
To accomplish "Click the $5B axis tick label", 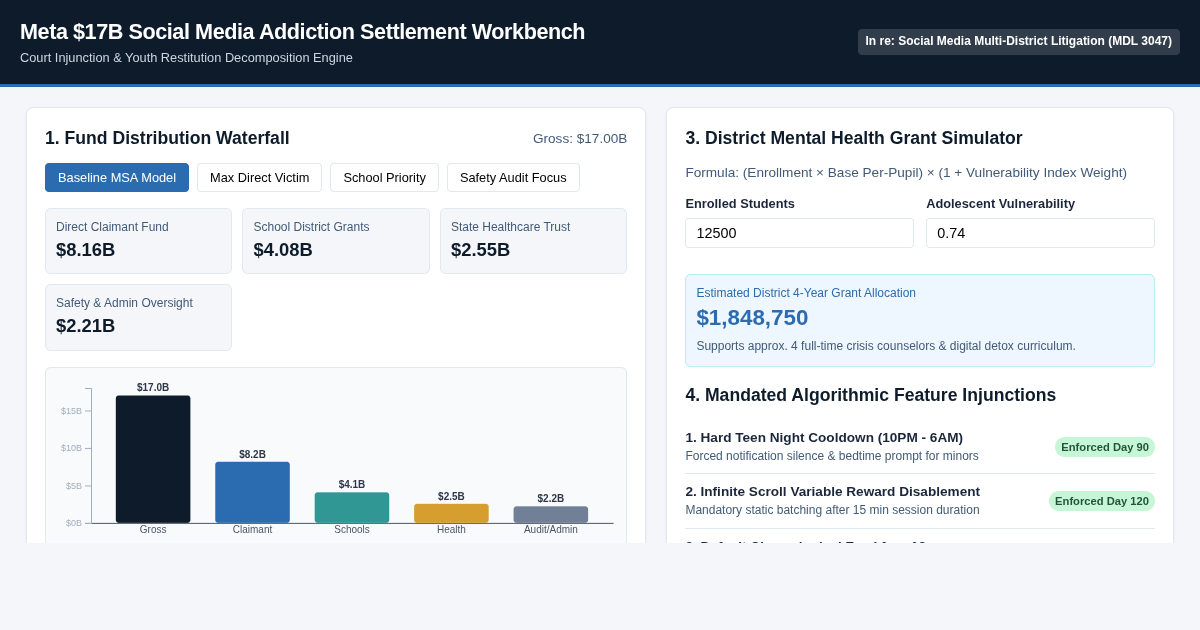I will coord(74,486).
